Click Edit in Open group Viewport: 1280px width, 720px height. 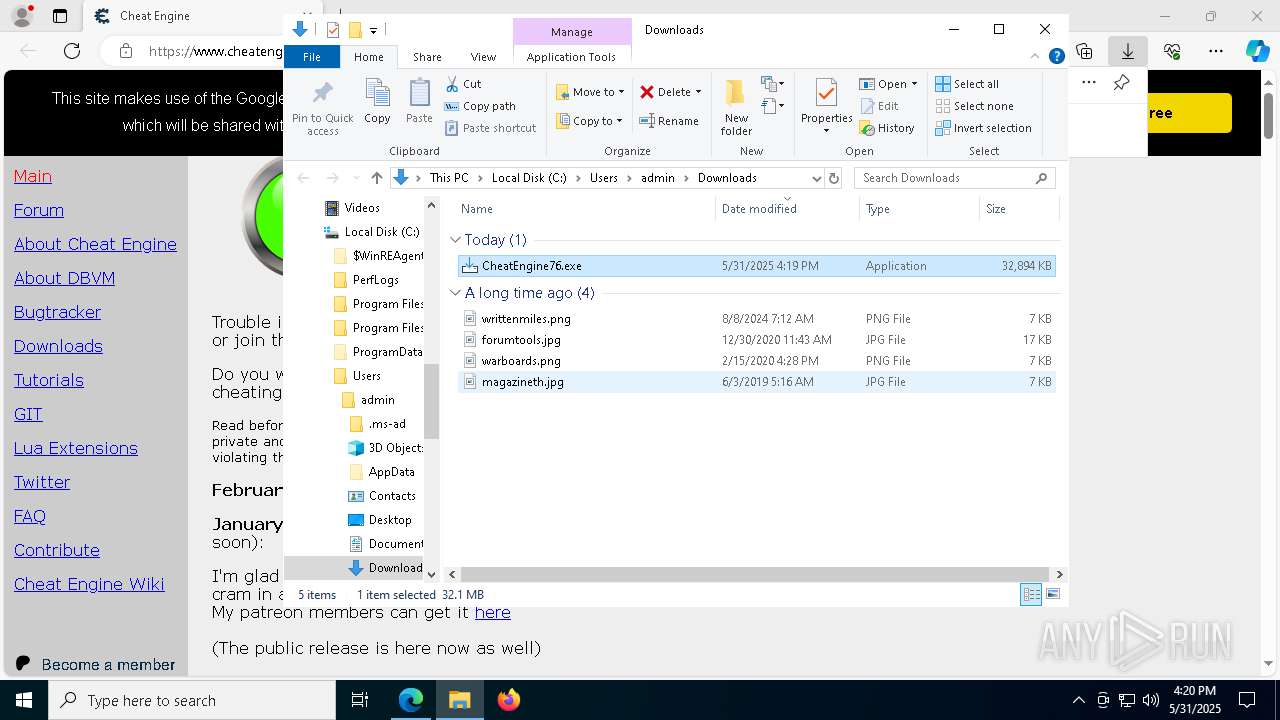[879, 106]
